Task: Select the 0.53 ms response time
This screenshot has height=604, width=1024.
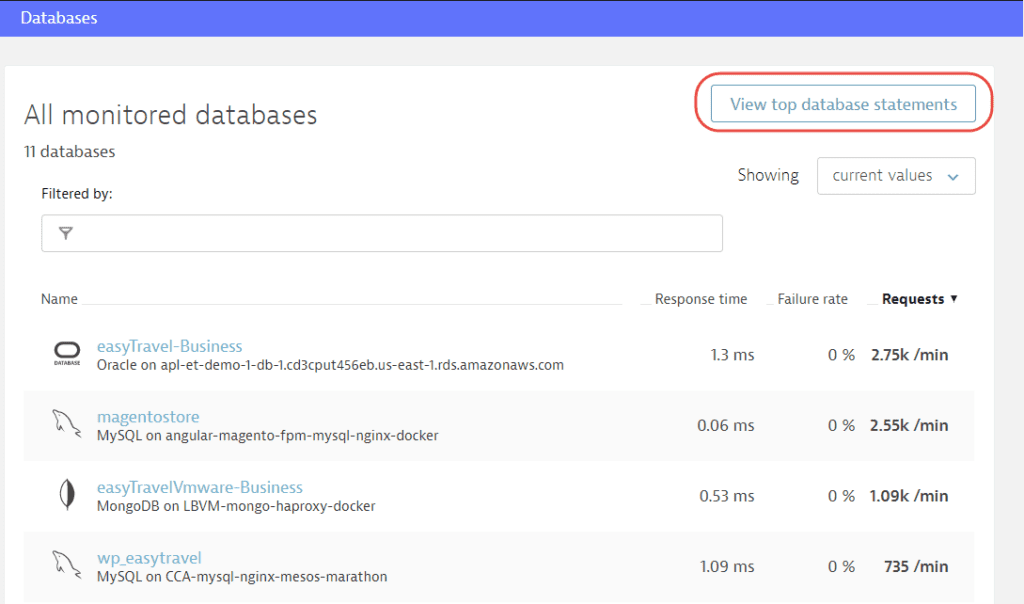Action: point(727,496)
